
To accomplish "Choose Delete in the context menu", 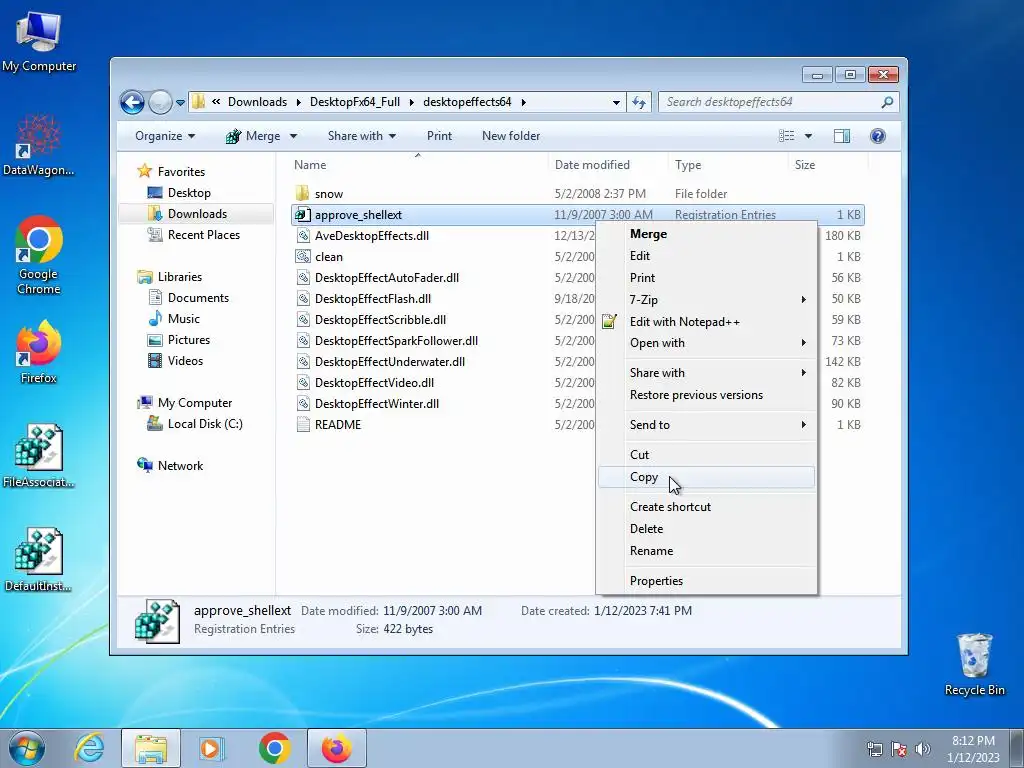I will (707, 529).
